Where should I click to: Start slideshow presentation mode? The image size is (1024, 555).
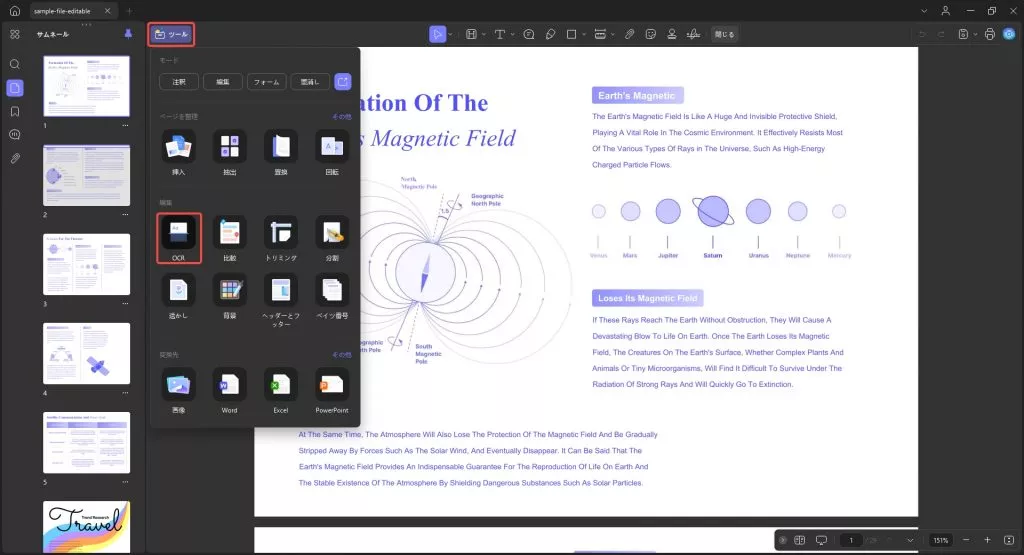(822, 540)
